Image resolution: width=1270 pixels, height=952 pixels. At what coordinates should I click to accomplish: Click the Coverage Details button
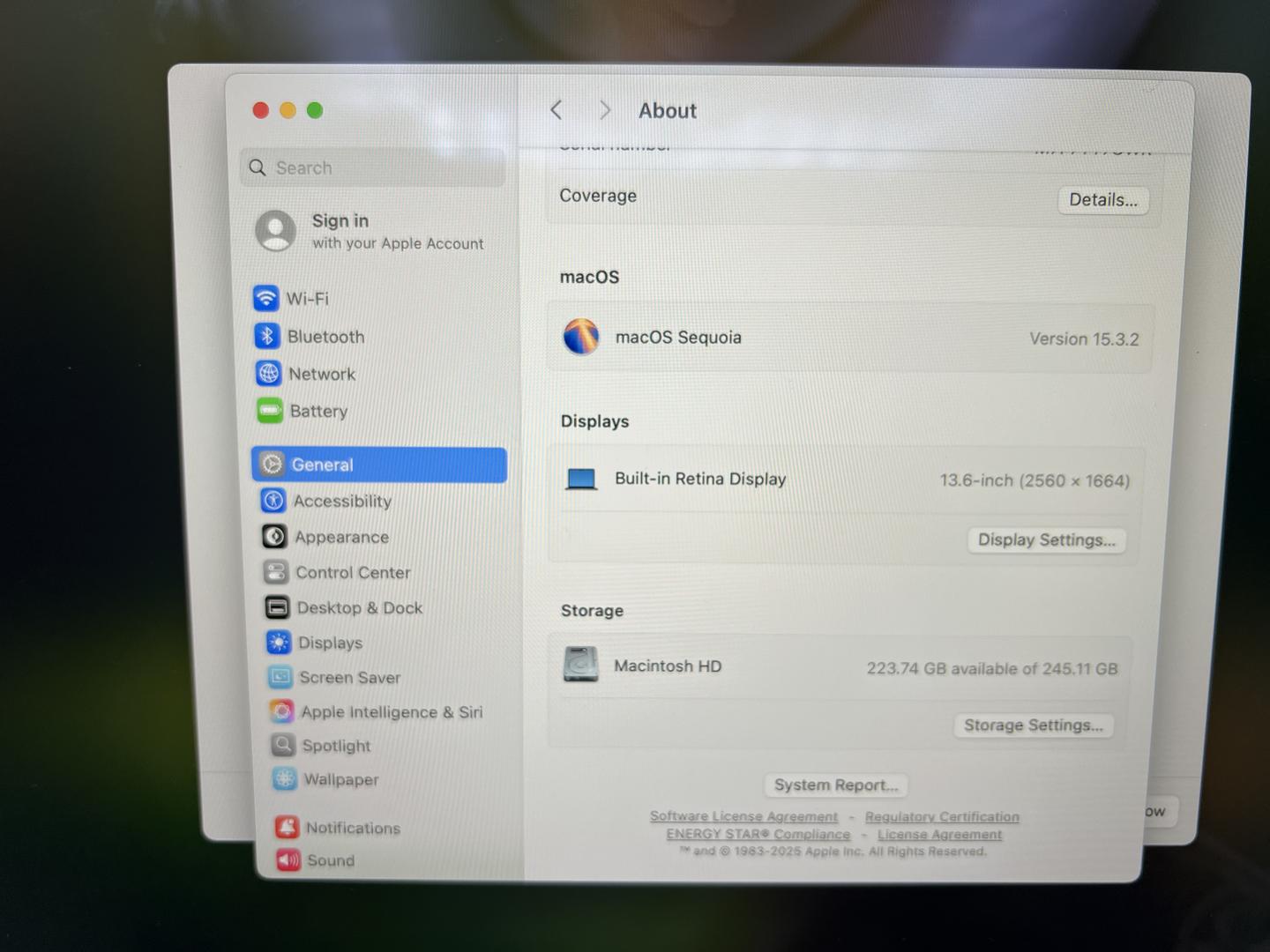pos(1102,200)
